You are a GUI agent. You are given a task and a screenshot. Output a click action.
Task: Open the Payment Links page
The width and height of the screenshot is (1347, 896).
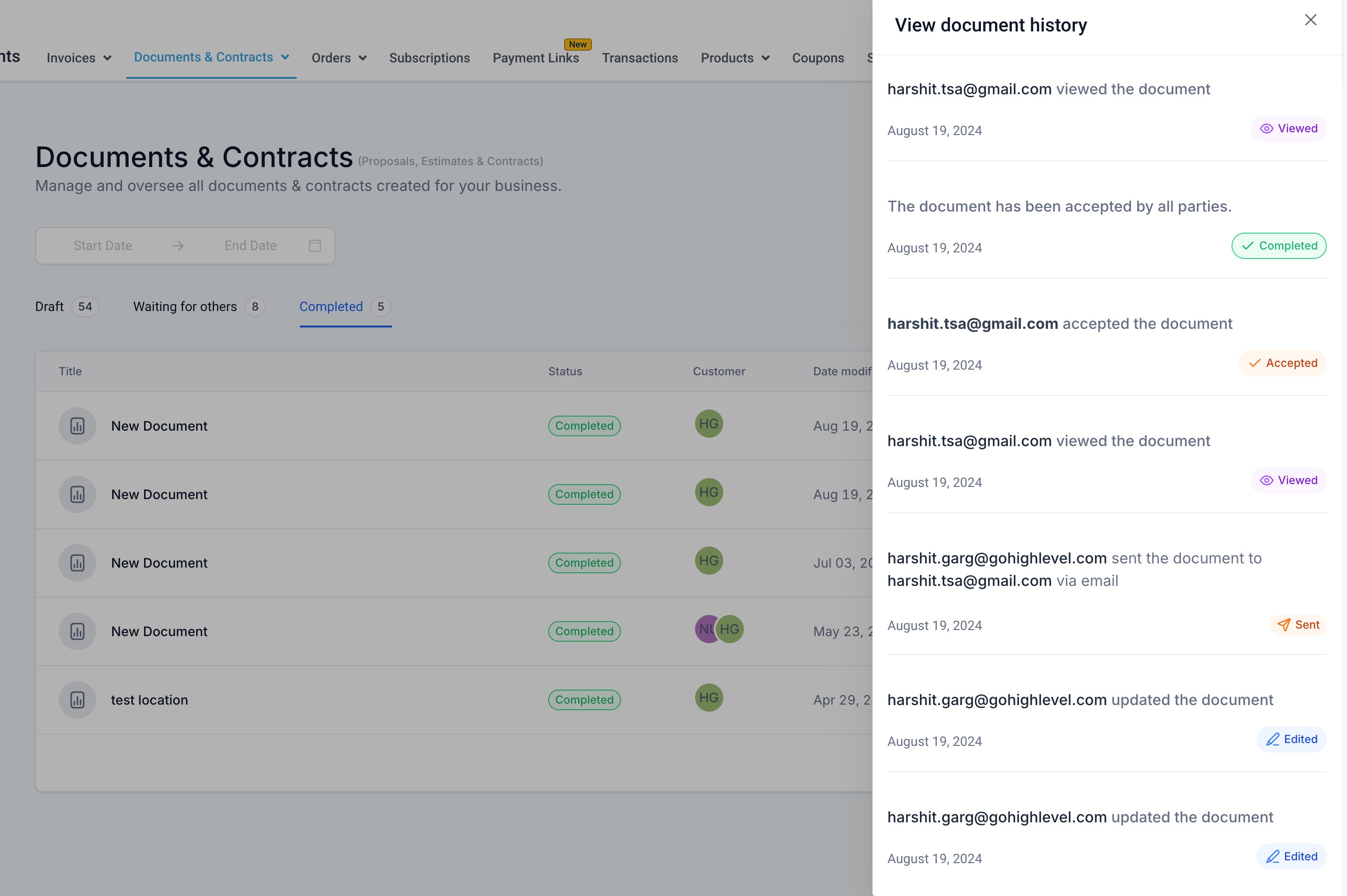click(x=536, y=58)
